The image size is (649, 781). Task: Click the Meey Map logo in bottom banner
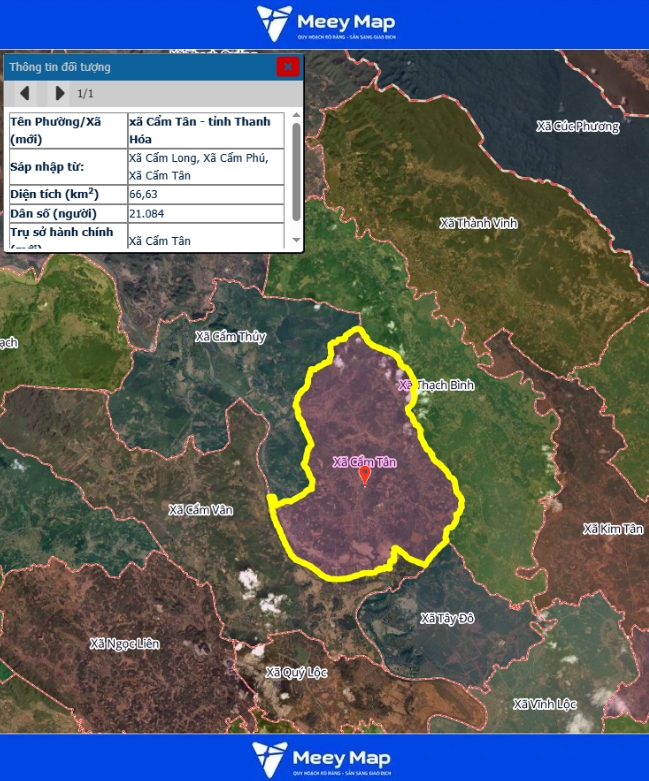click(325, 758)
